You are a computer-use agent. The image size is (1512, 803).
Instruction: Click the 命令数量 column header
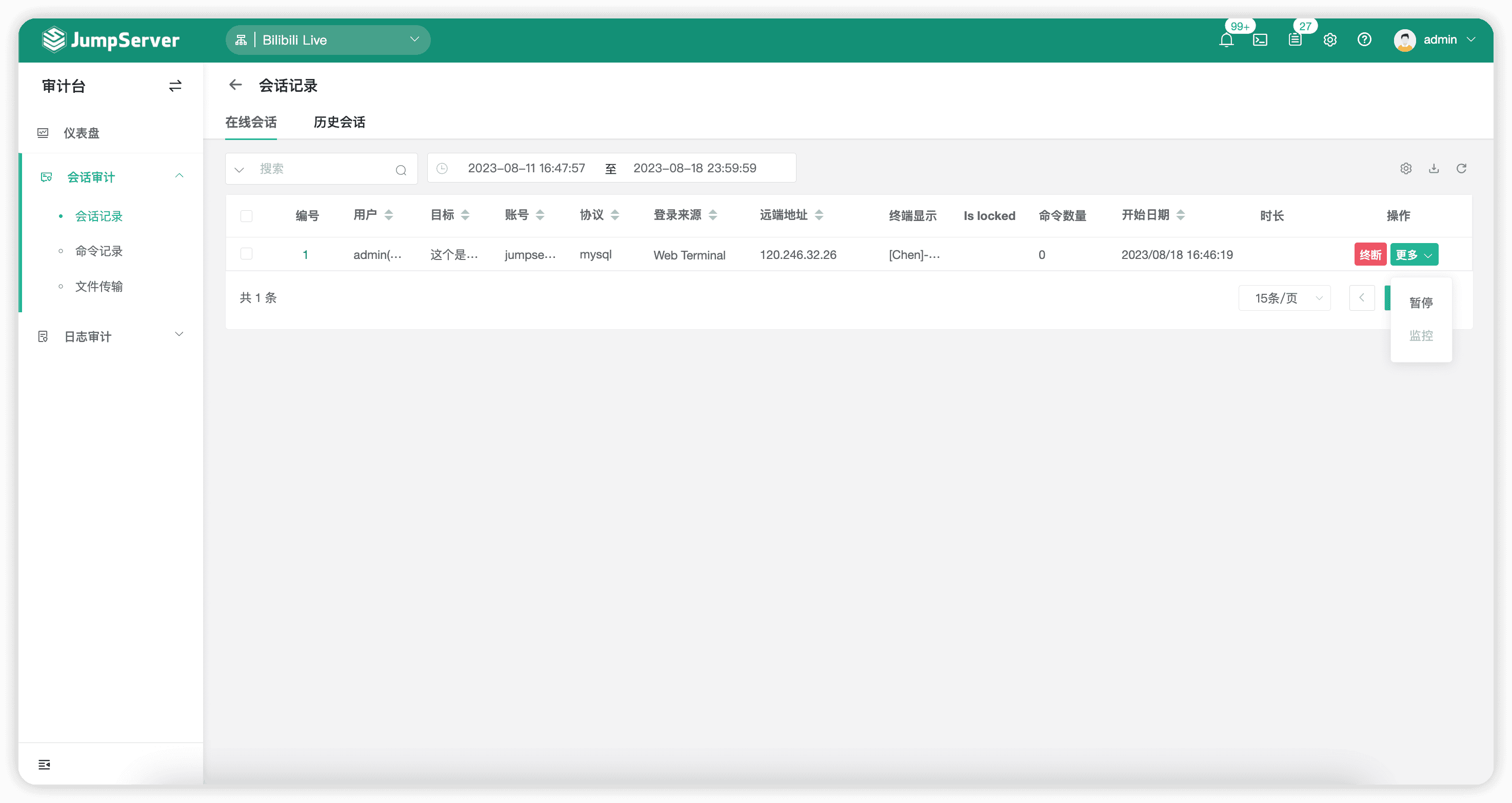pos(1062,215)
